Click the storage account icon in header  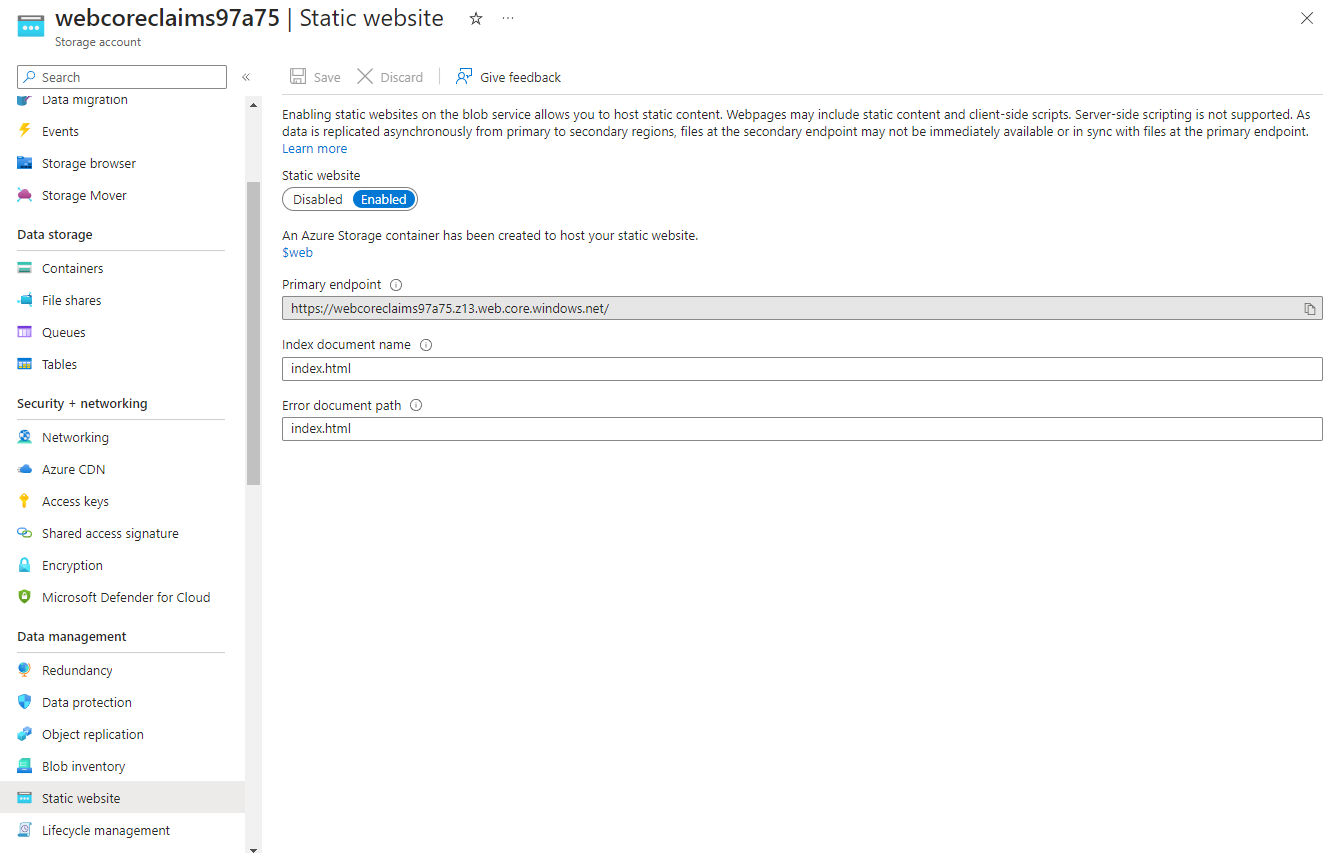(x=31, y=27)
